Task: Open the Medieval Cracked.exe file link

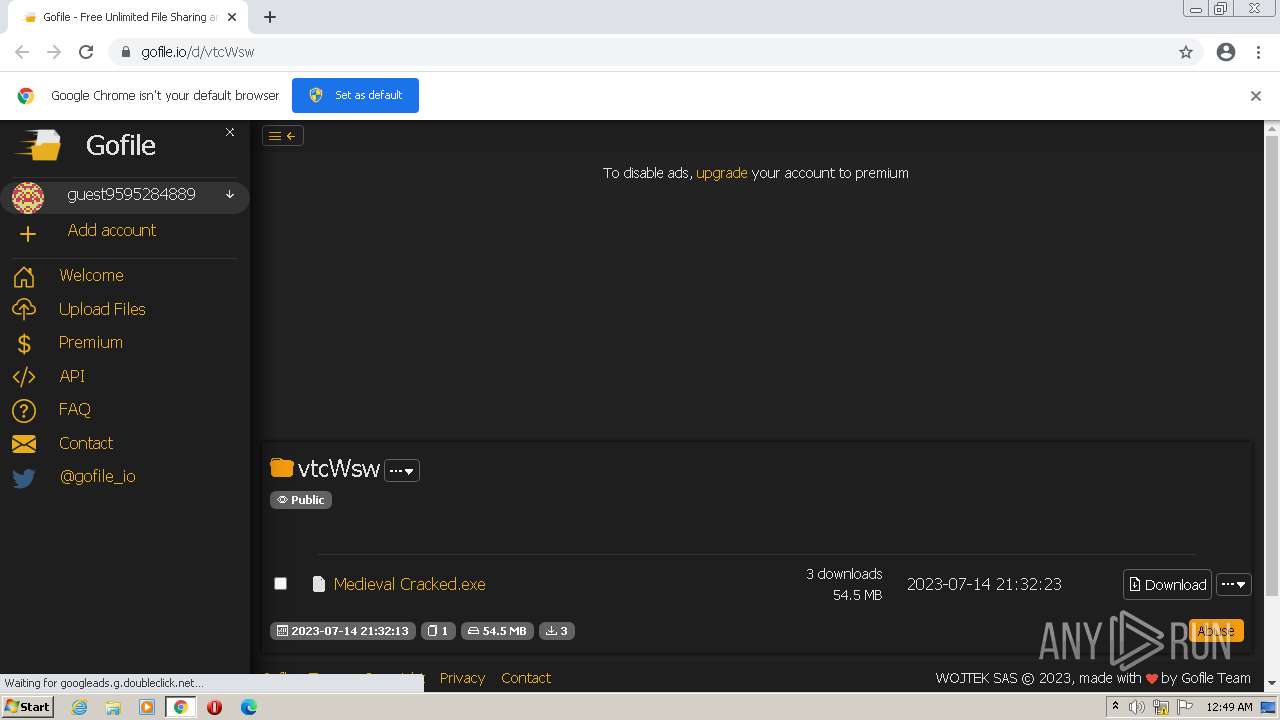Action: (410, 584)
